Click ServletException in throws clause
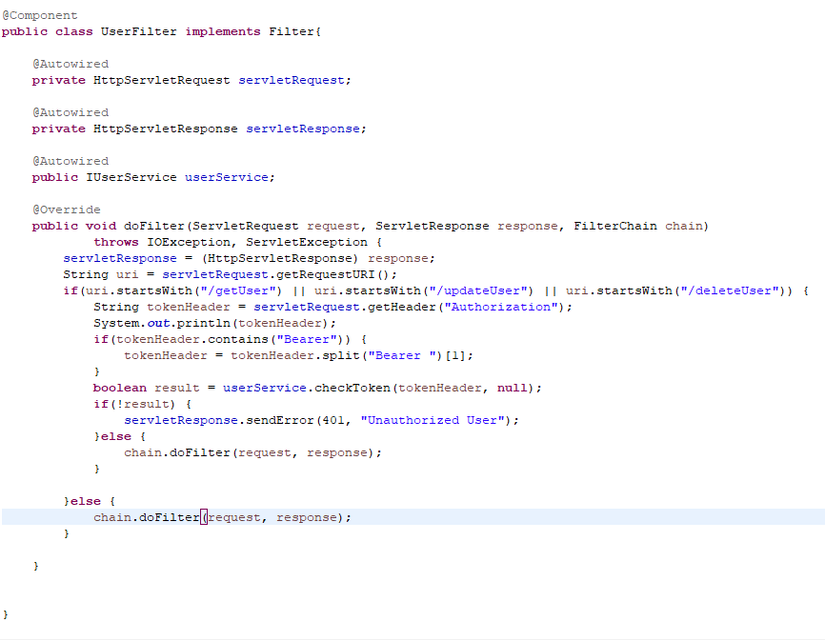 [306, 242]
